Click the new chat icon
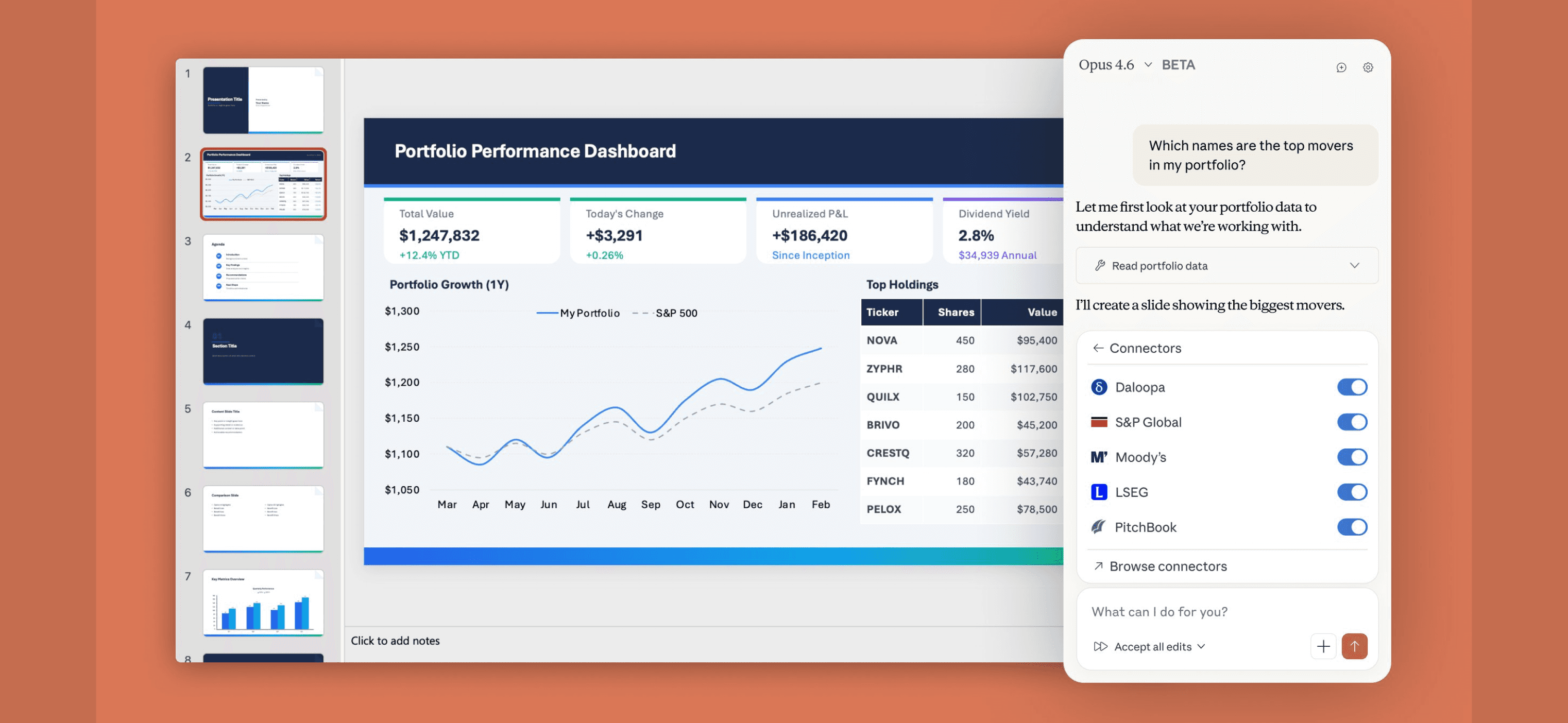This screenshot has width=1568, height=723. click(1341, 67)
